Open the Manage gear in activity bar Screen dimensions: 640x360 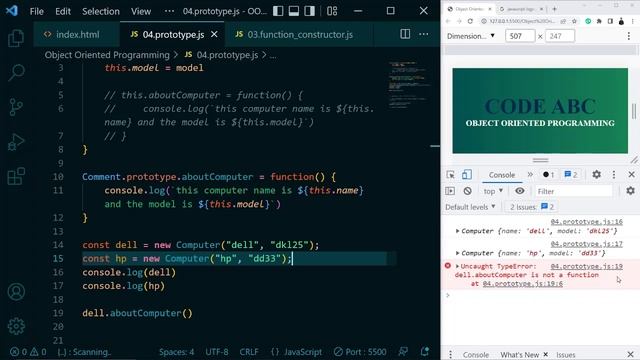(x=16, y=326)
